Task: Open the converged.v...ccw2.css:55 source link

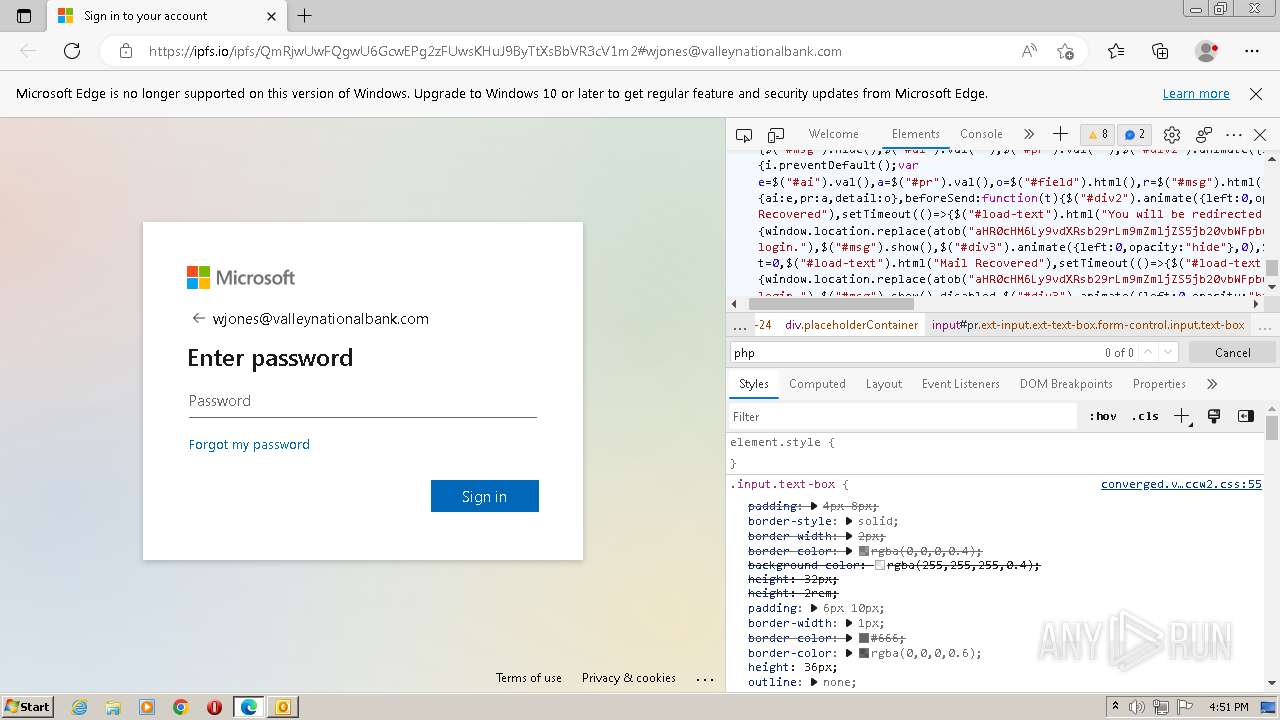Action: click(x=1181, y=484)
